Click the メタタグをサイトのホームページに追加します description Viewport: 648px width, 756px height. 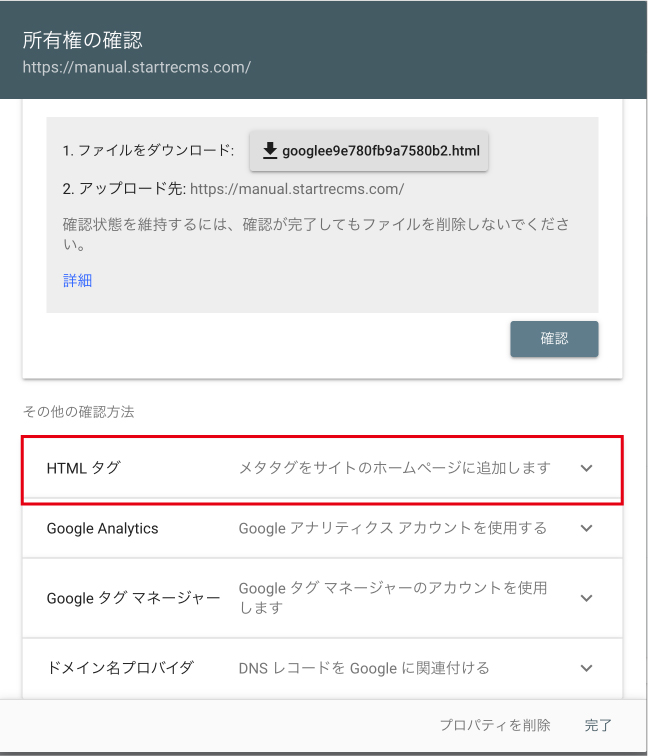point(394,468)
